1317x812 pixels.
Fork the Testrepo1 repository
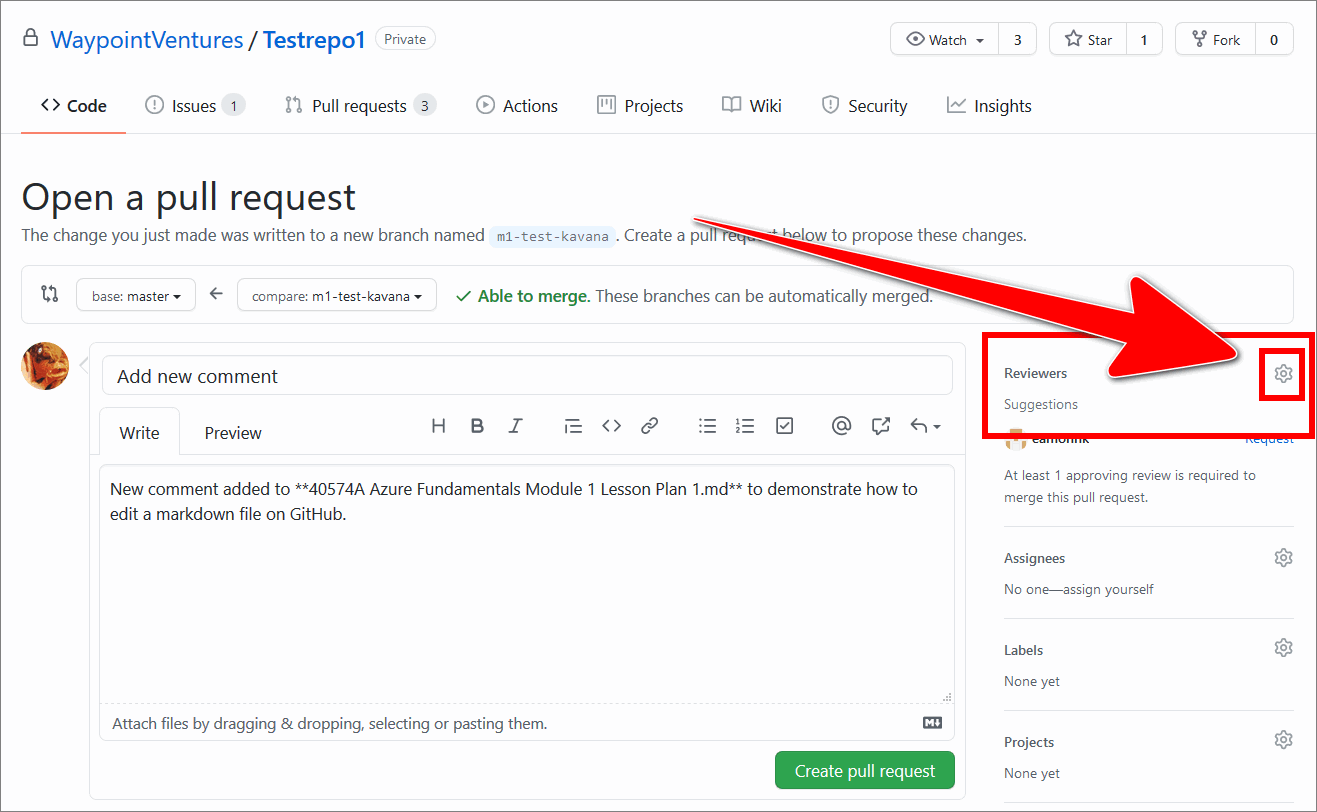point(1215,40)
